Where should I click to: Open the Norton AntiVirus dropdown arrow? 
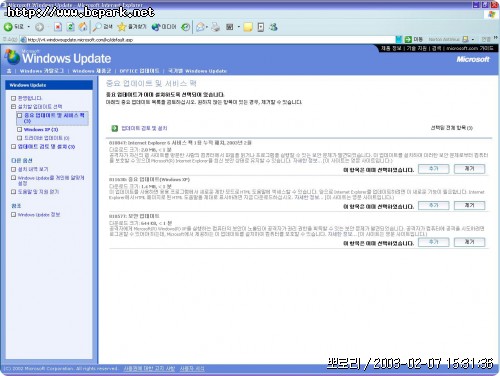pos(473,40)
